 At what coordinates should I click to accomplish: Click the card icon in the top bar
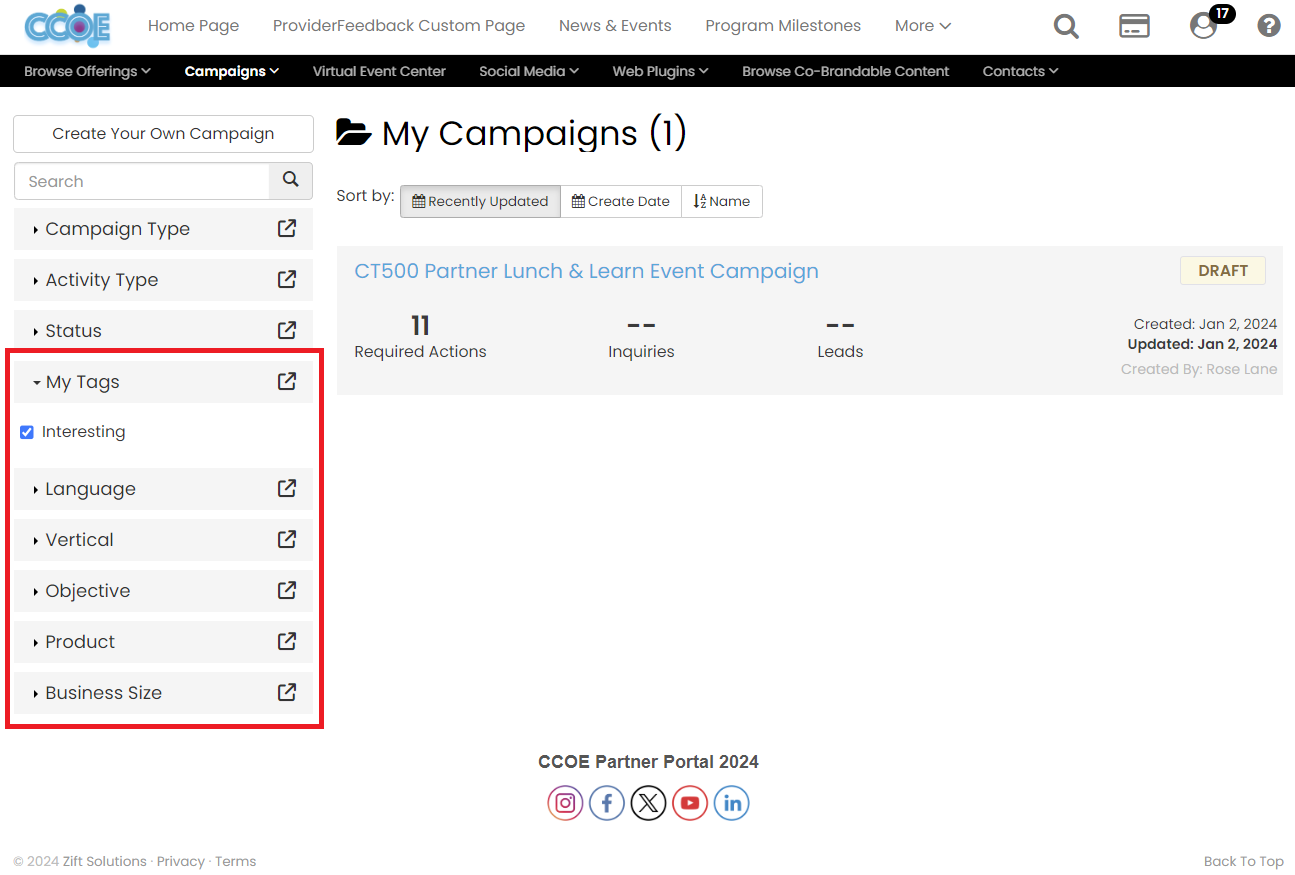(x=1134, y=26)
